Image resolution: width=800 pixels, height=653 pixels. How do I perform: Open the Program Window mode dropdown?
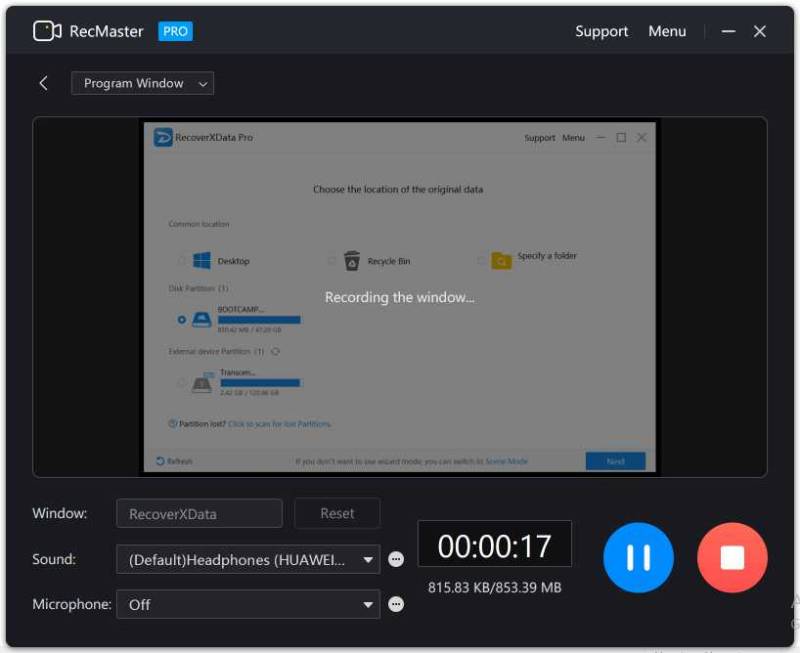[142, 83]
